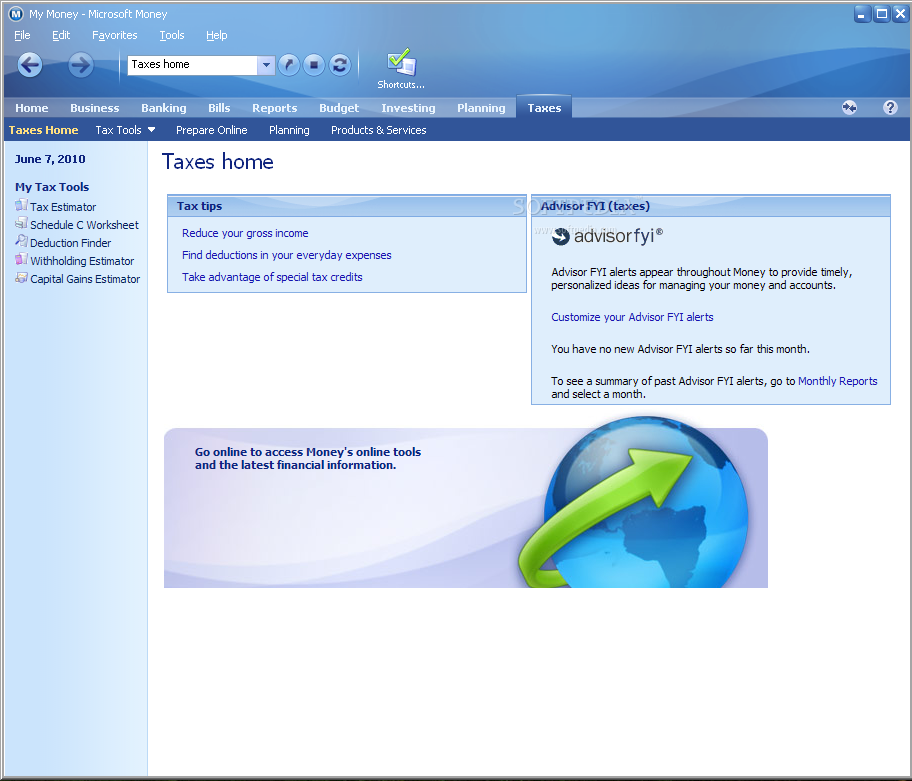Open Take advantage of special tax credits

coord(272,277)
